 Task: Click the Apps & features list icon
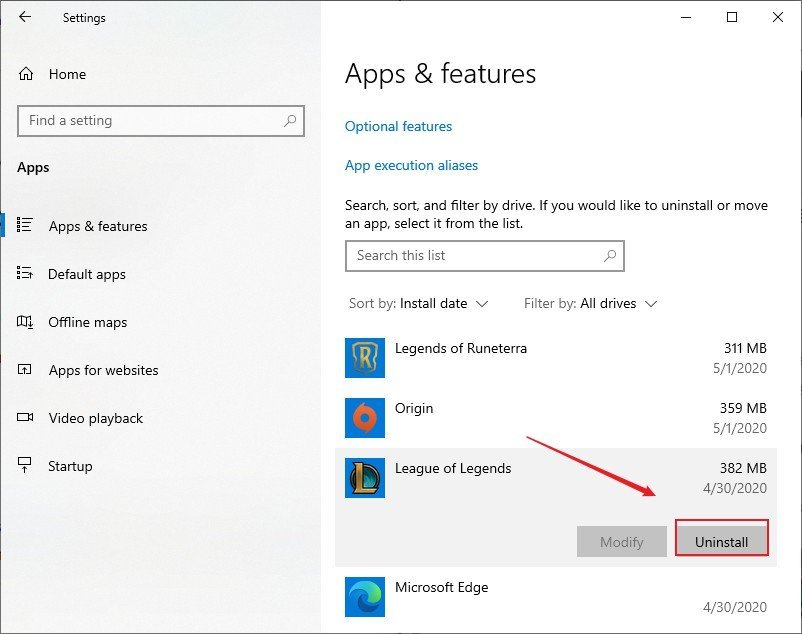click(25, 224)
